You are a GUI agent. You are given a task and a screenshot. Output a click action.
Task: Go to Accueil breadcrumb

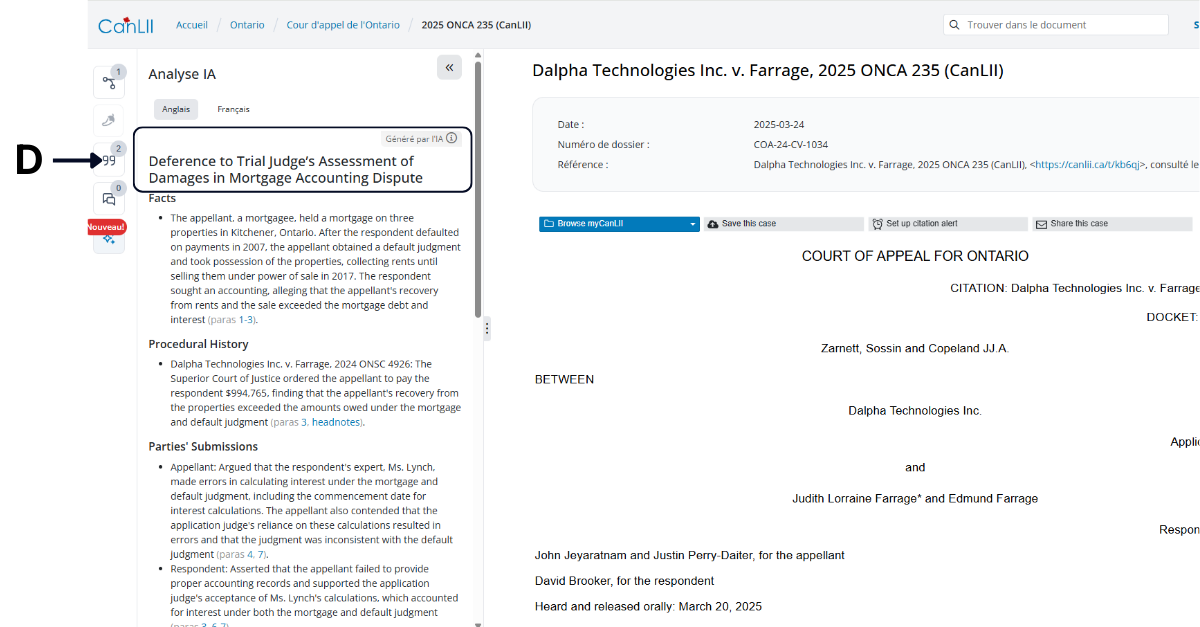192,25
